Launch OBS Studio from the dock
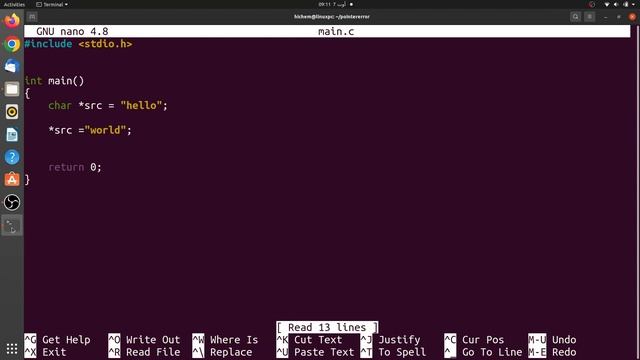 [12, 202]
